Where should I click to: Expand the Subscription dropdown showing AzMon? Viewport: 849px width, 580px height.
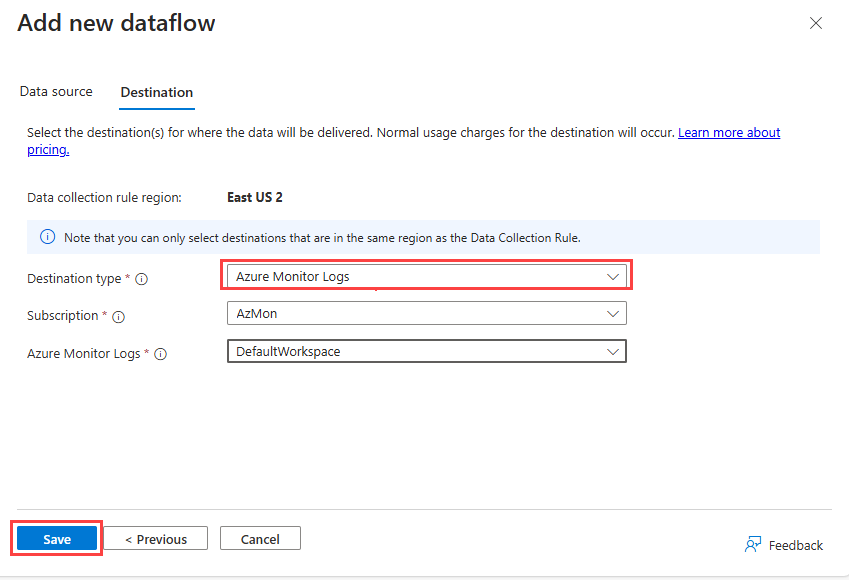point(426,314)
